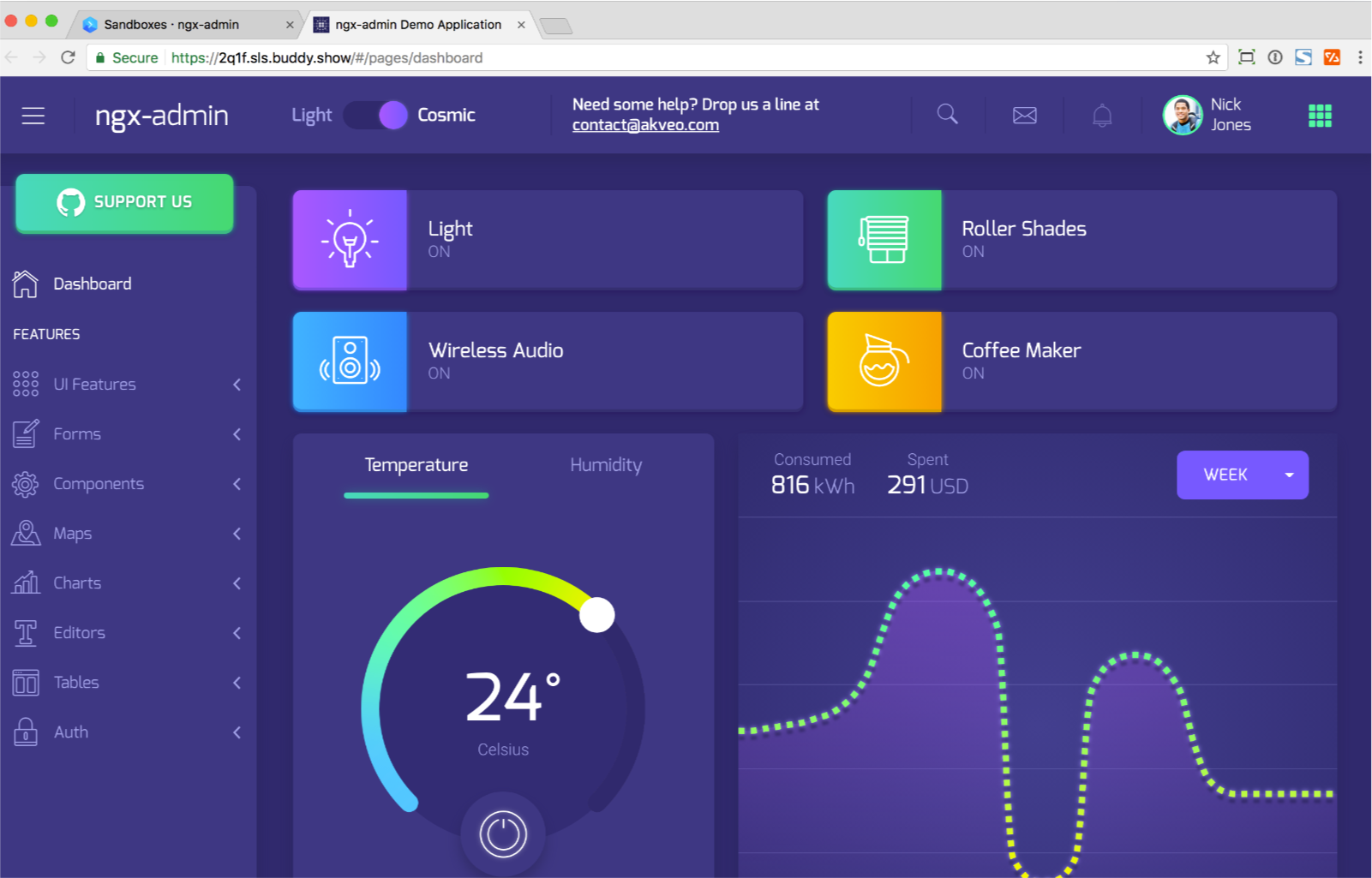Screen dimensions: 1372x878
Task: Click the Roller Shades icon
Action: click(884, 240)
